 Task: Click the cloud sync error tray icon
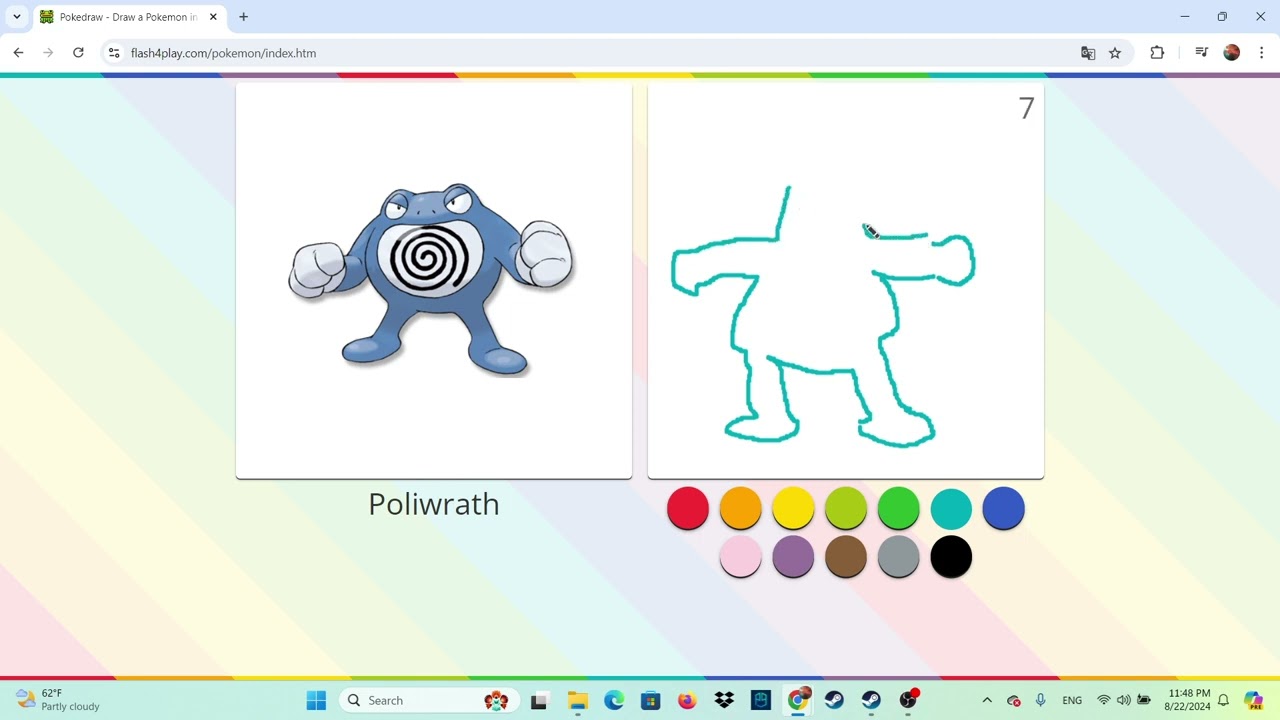coord(1013,700)
